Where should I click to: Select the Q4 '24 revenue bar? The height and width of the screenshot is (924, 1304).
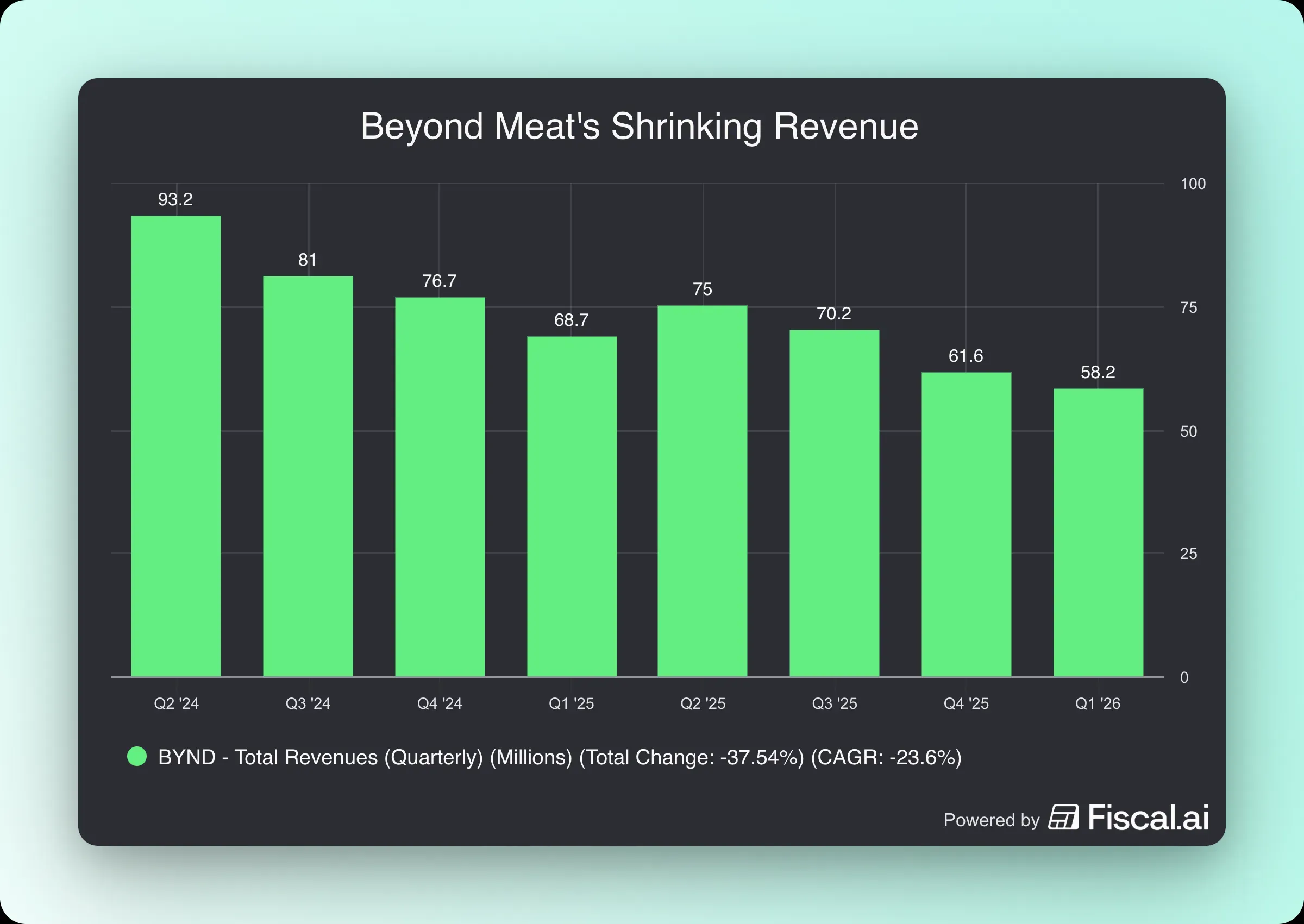pyautogui.click(x=440, y=487)
